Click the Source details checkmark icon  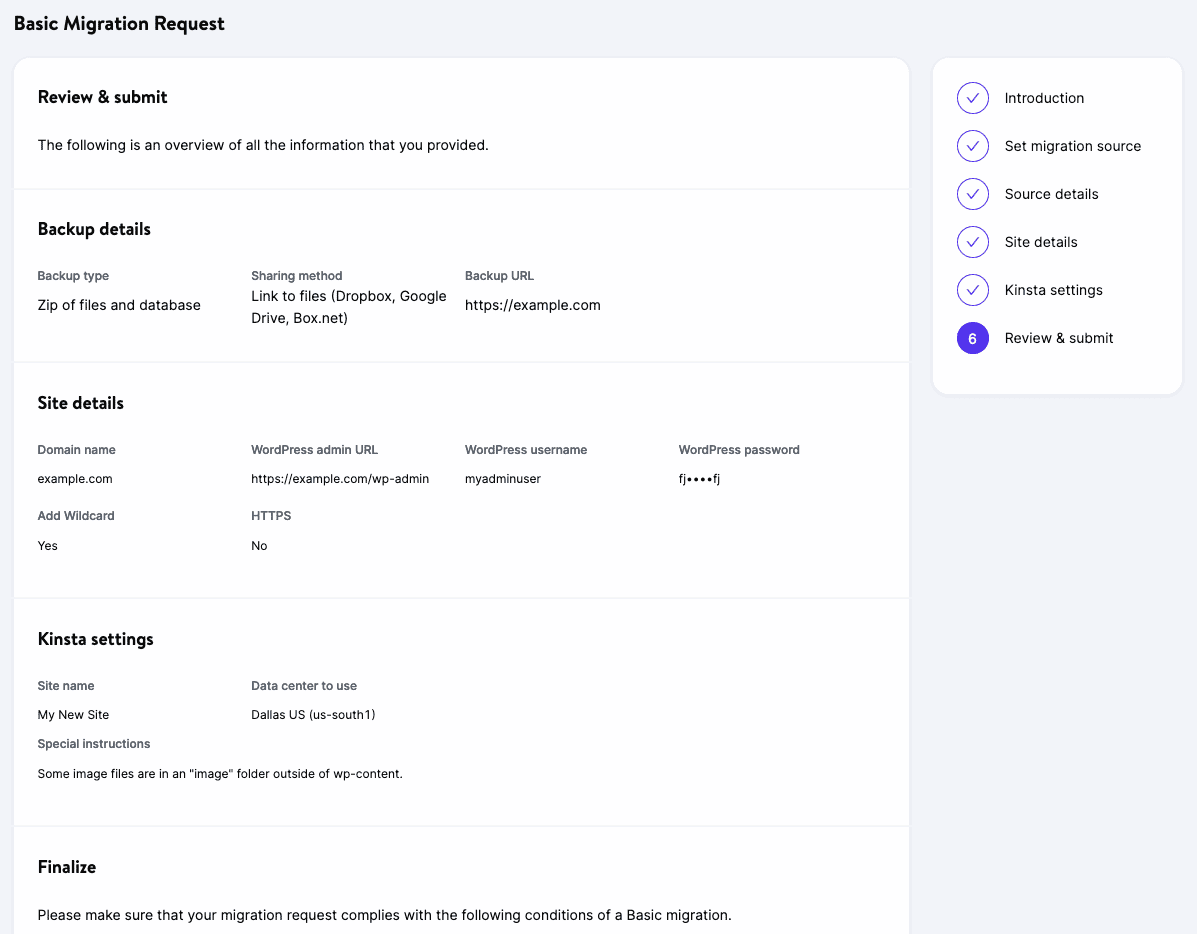[972, 194]
